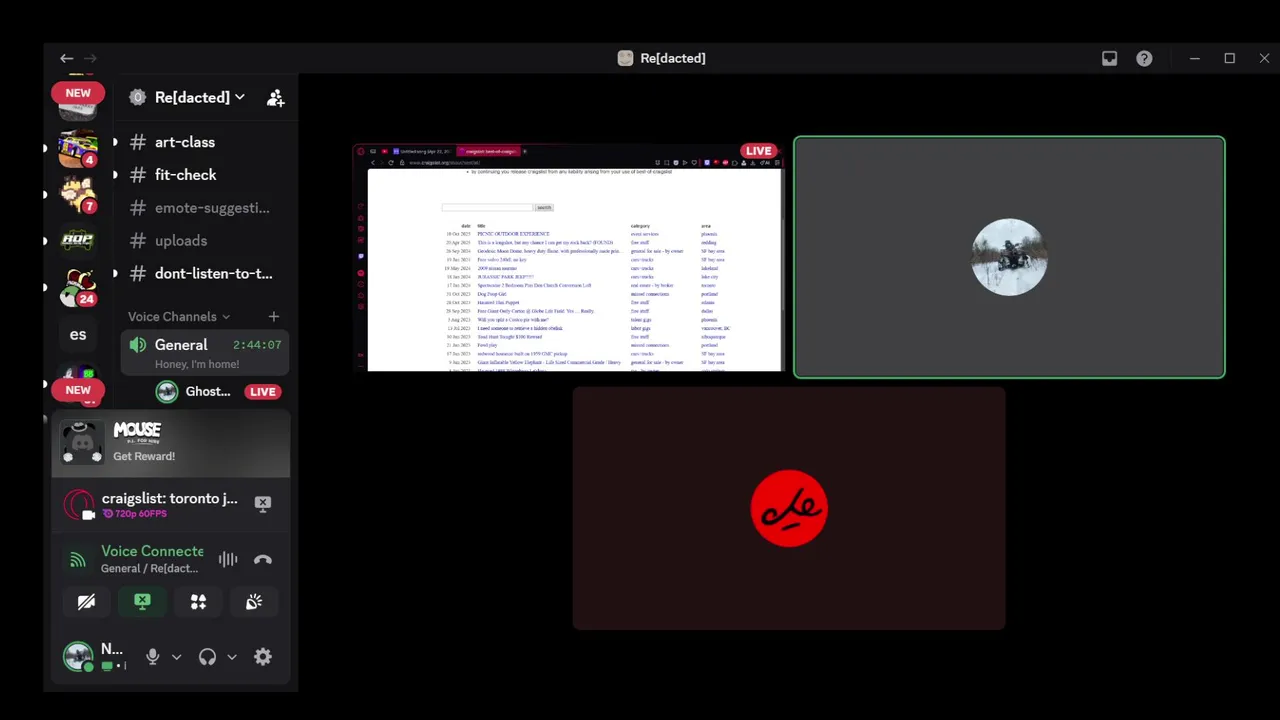Disconnect from voice with hang-up icon

[262, 560]
